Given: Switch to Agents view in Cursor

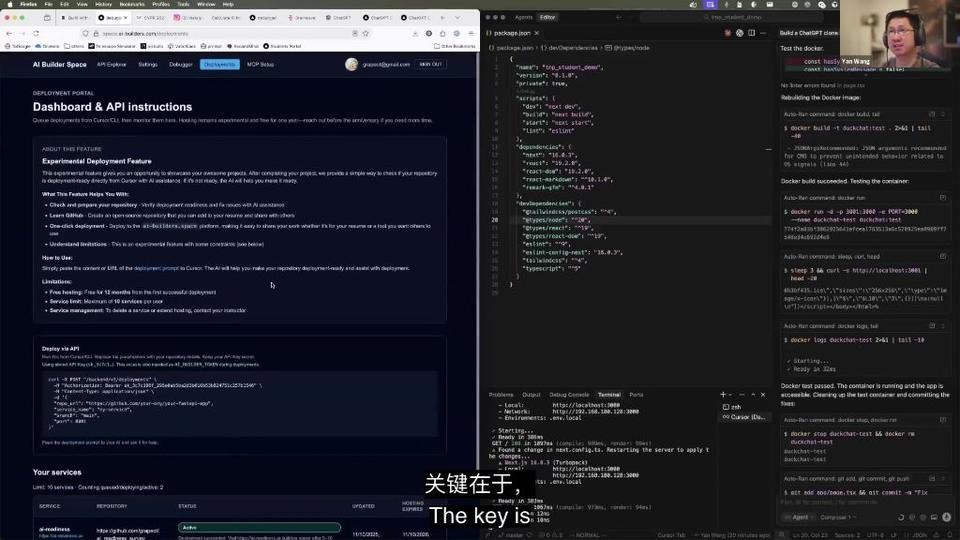Looking at the screenshot, I should point(523,17).
